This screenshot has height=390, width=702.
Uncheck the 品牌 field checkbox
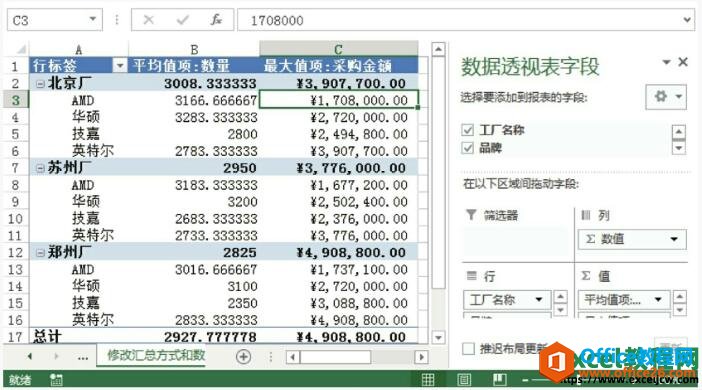pyautogui.click(x=467, y=148)
